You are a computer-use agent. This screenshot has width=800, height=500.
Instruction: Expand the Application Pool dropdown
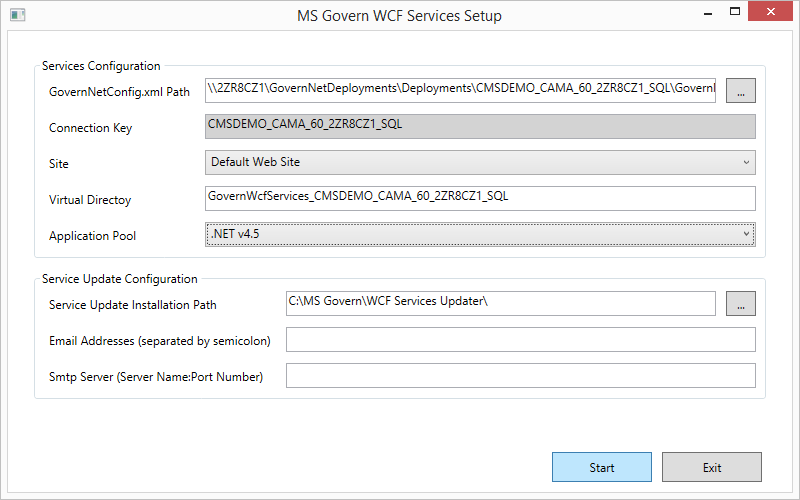[480, 234]
